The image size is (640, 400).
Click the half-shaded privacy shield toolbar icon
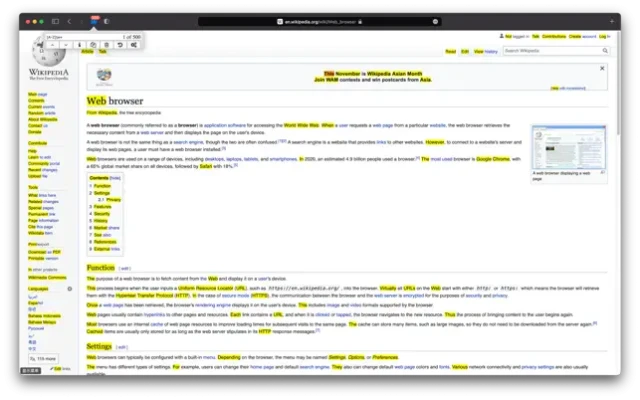coord(107,21)
